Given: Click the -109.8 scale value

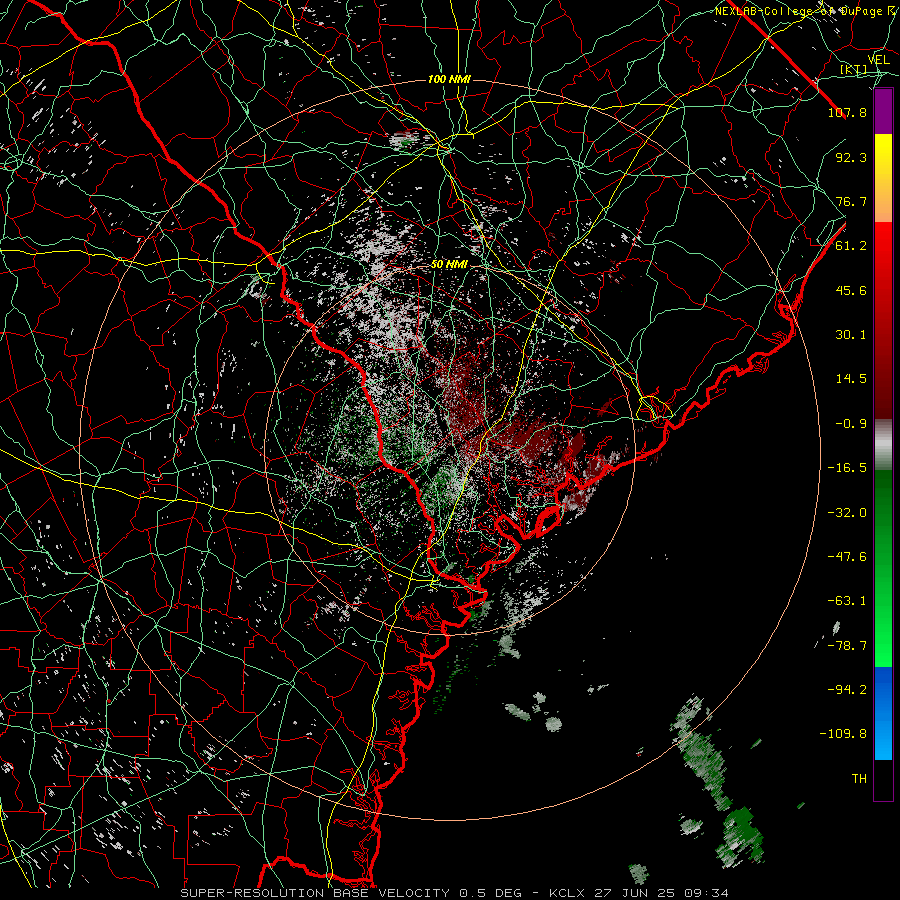Looking at the screenshot, I should tap(843, 734).
